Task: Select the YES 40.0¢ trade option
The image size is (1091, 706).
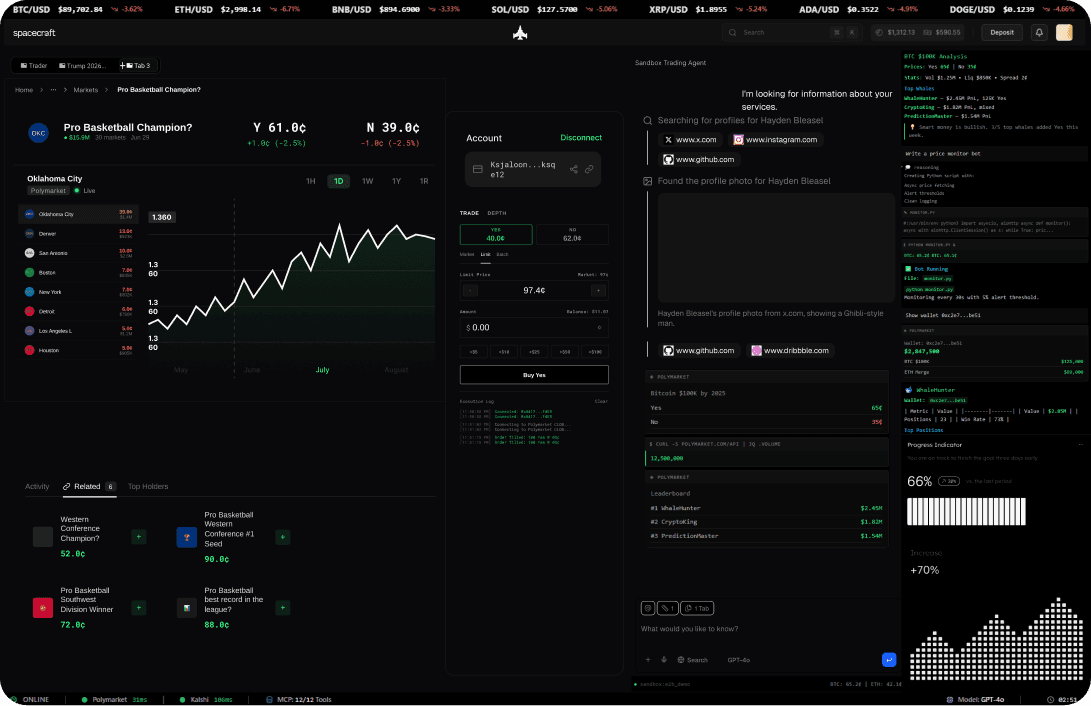Action: [x=496, y=234]
